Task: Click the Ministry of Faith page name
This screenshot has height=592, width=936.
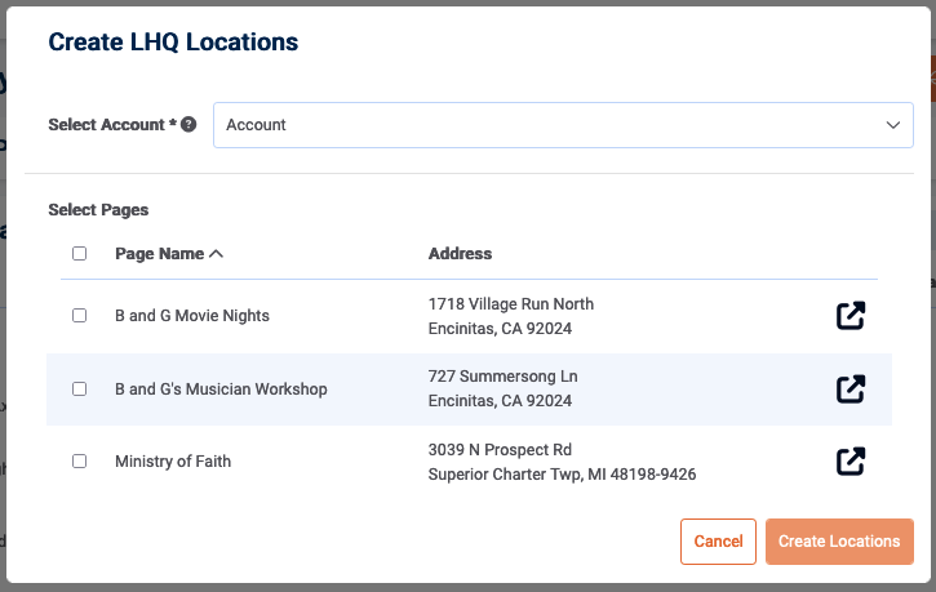Action: click(x=173, y=461)
